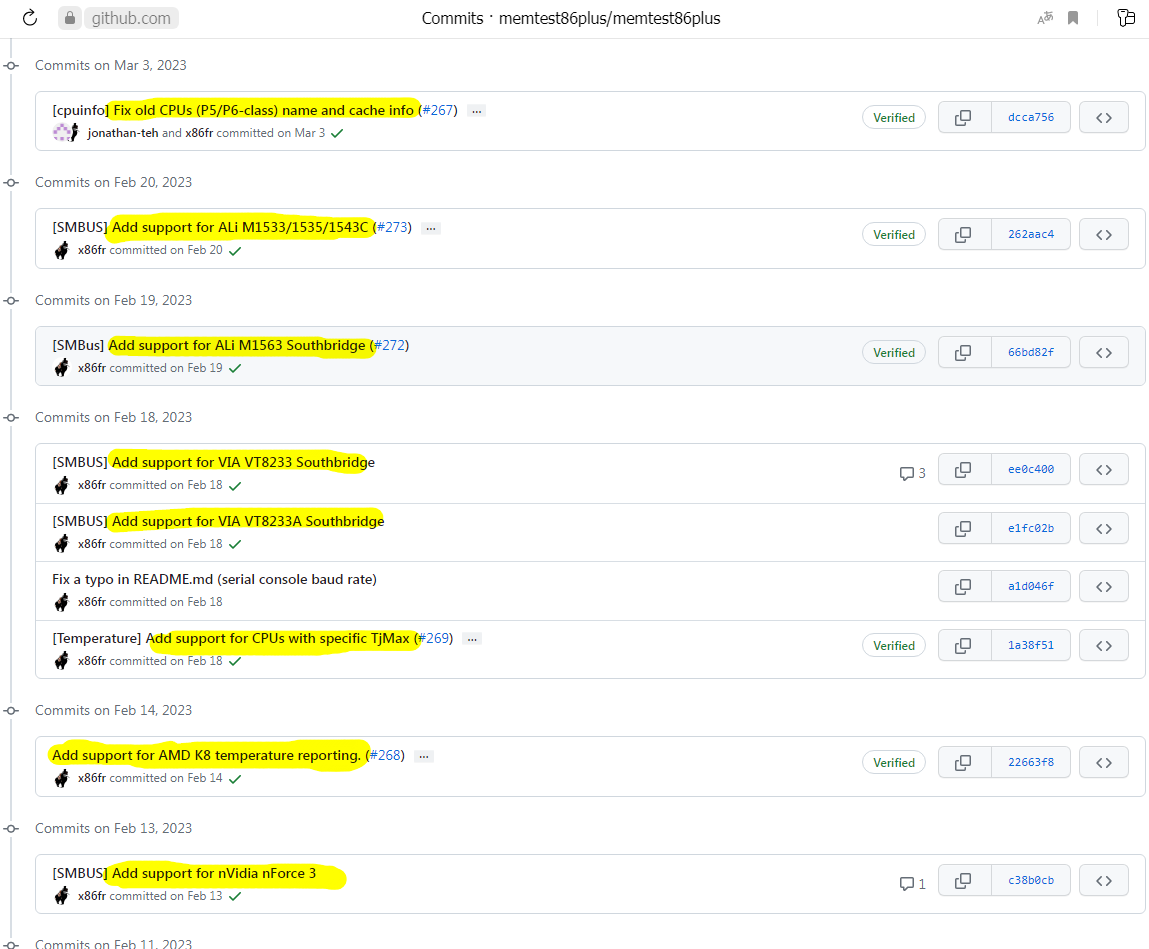Browse repository at commit 66bd82f
The height and width of the screenshot is (949, 1149).
(1104, 352)
